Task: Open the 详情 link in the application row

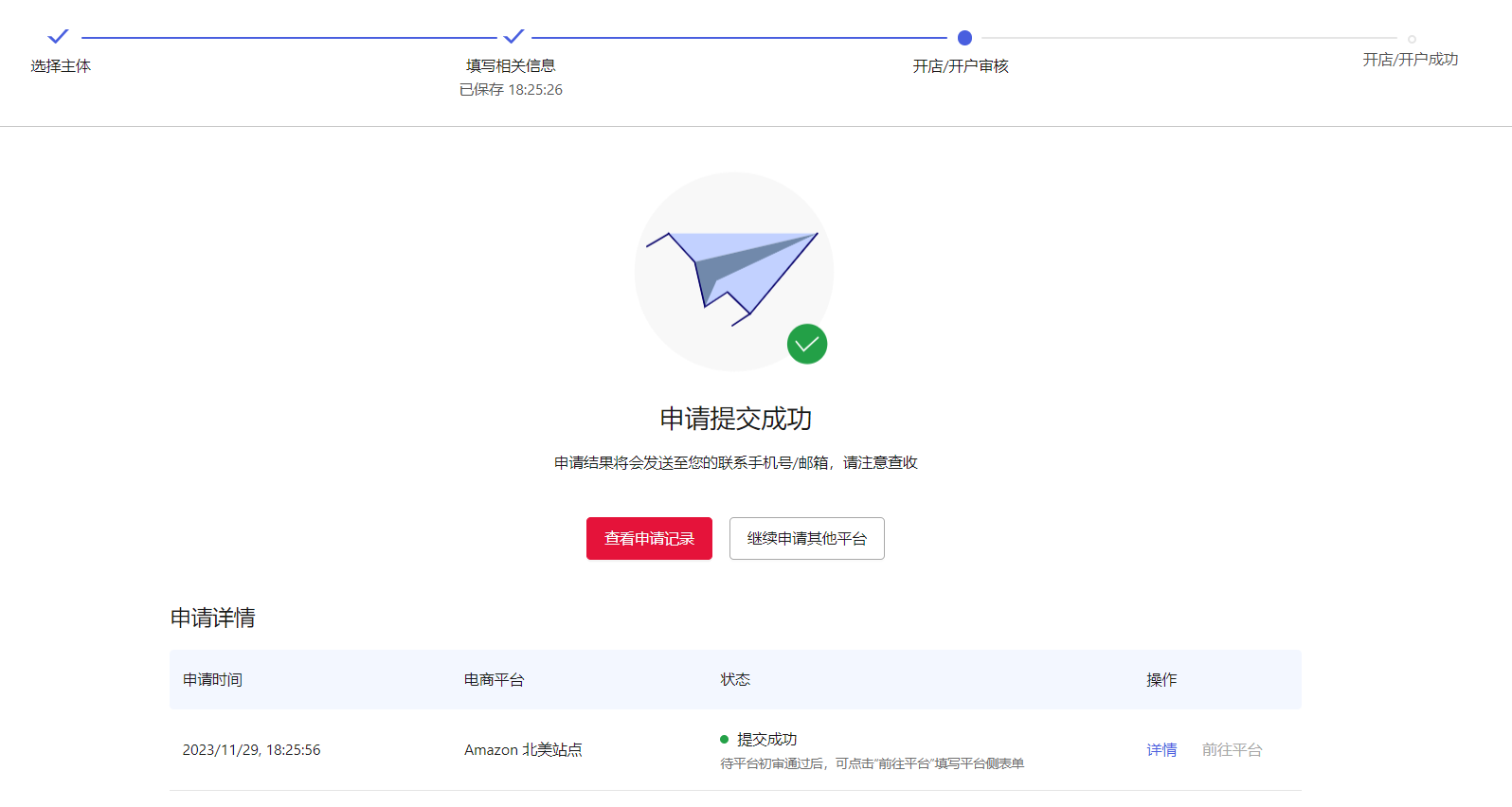Action: click(1161, 750)
